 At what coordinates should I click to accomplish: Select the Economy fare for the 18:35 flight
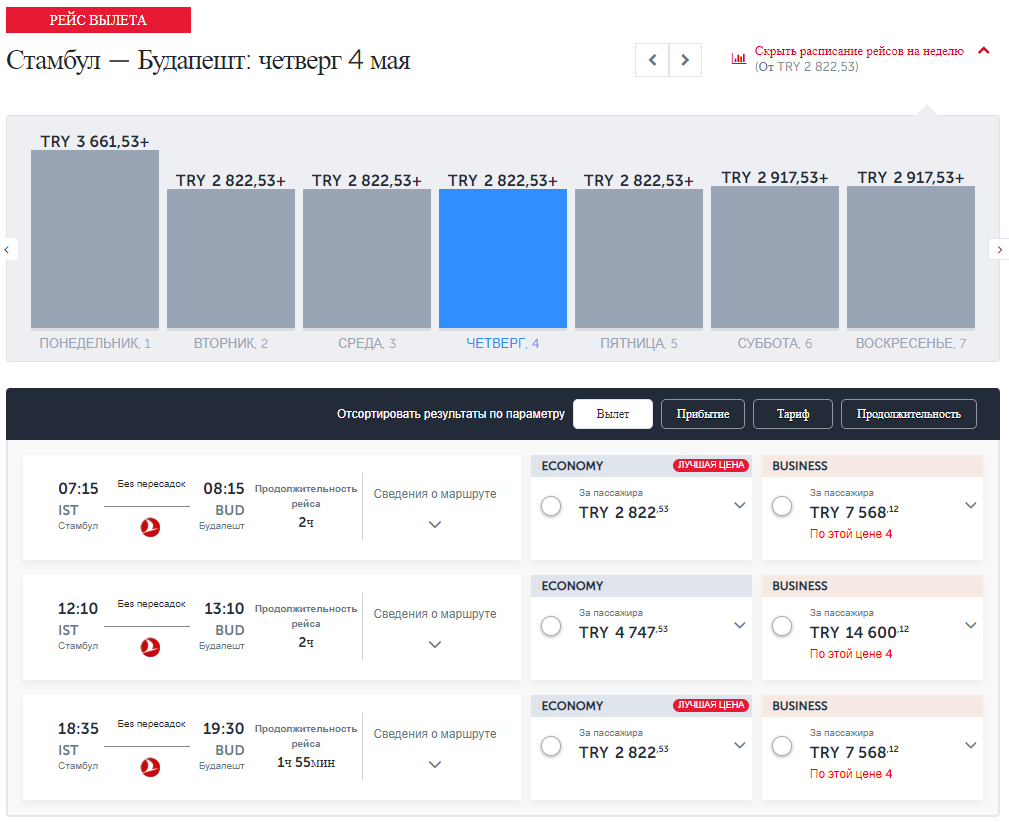(551, 747)
